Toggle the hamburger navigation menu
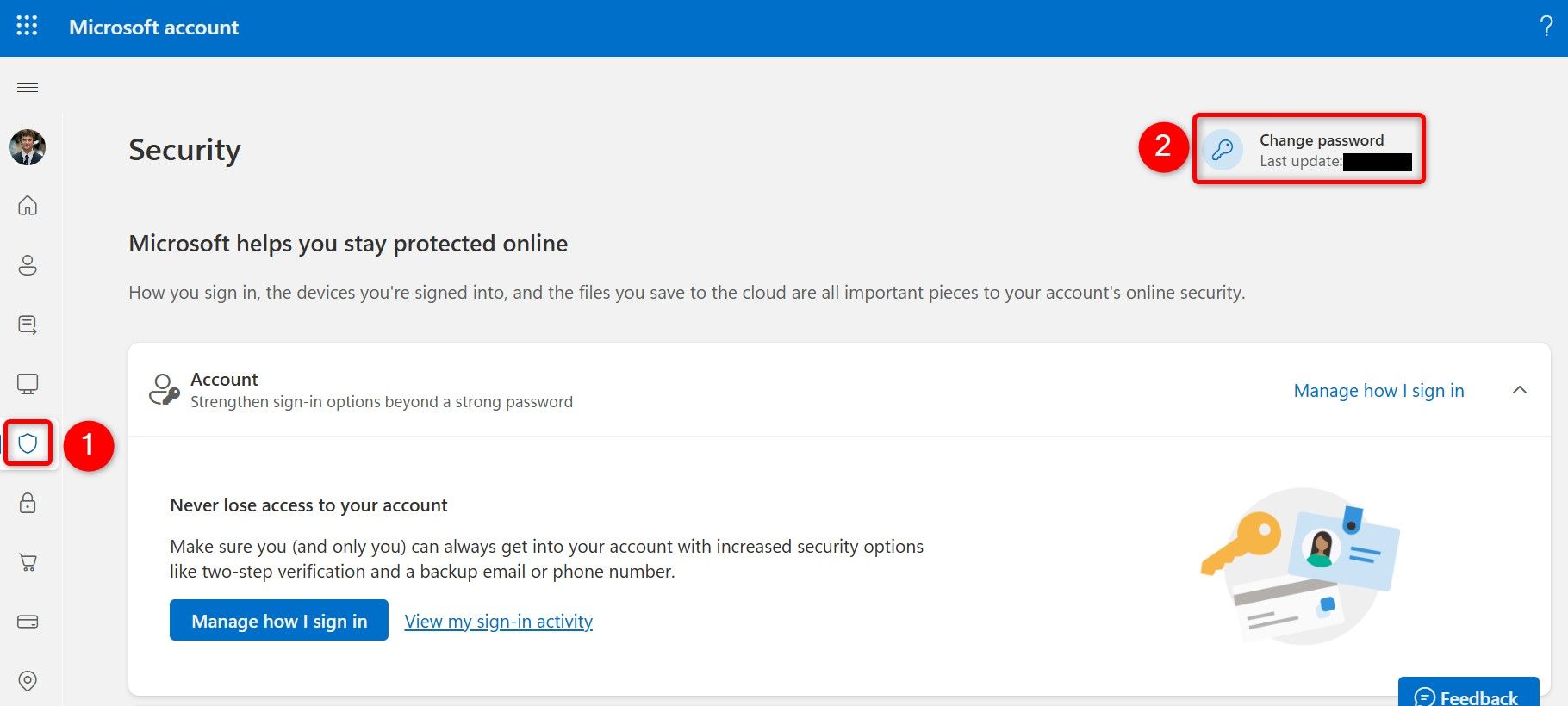This screenshot has width=1568, height=706. click(x=28, y=87)
